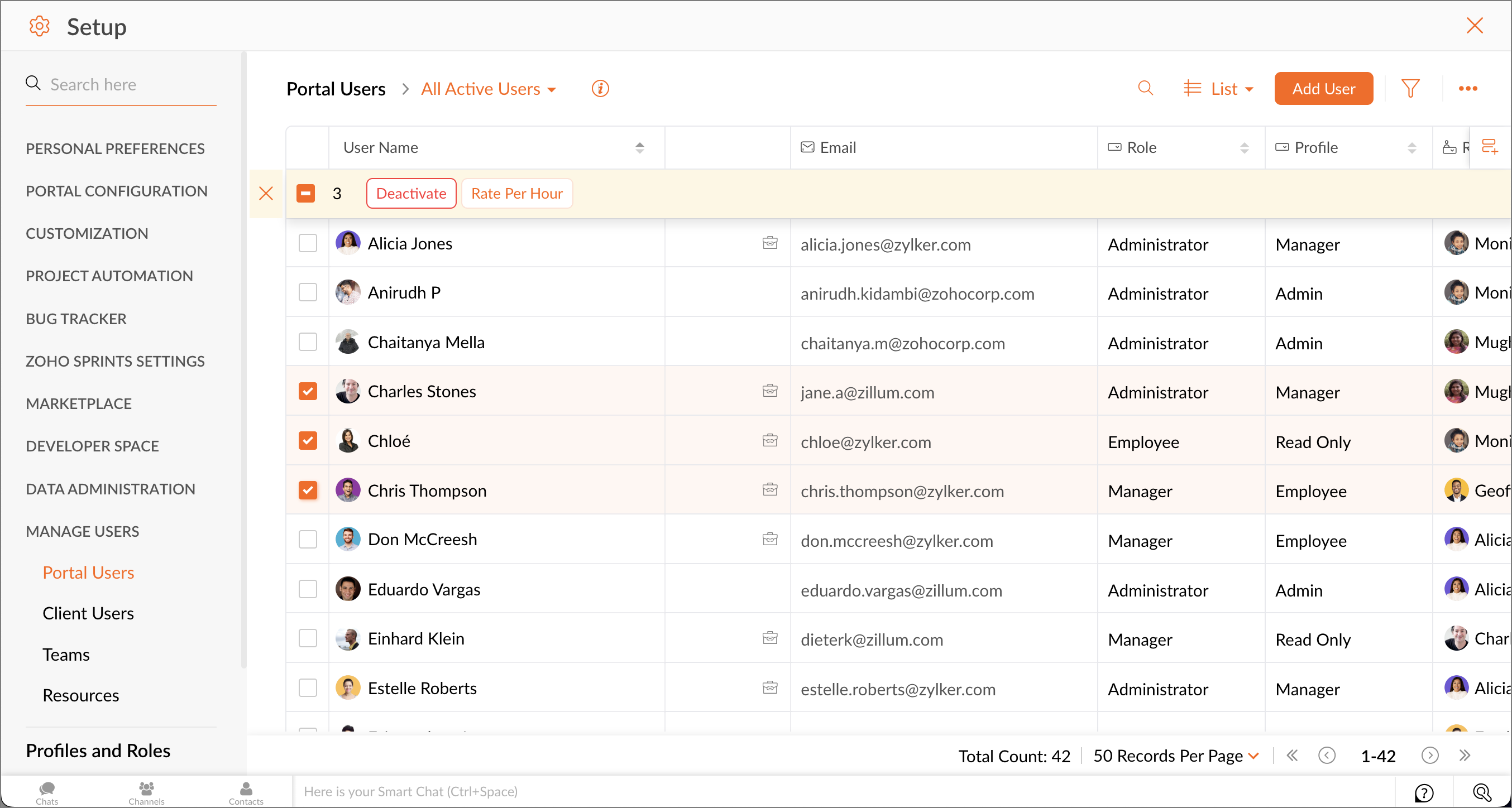The height and width of the screenshot is (808, 1512).
Task: Check the Anirudh P row checkbox
Action: coord(308,292)
